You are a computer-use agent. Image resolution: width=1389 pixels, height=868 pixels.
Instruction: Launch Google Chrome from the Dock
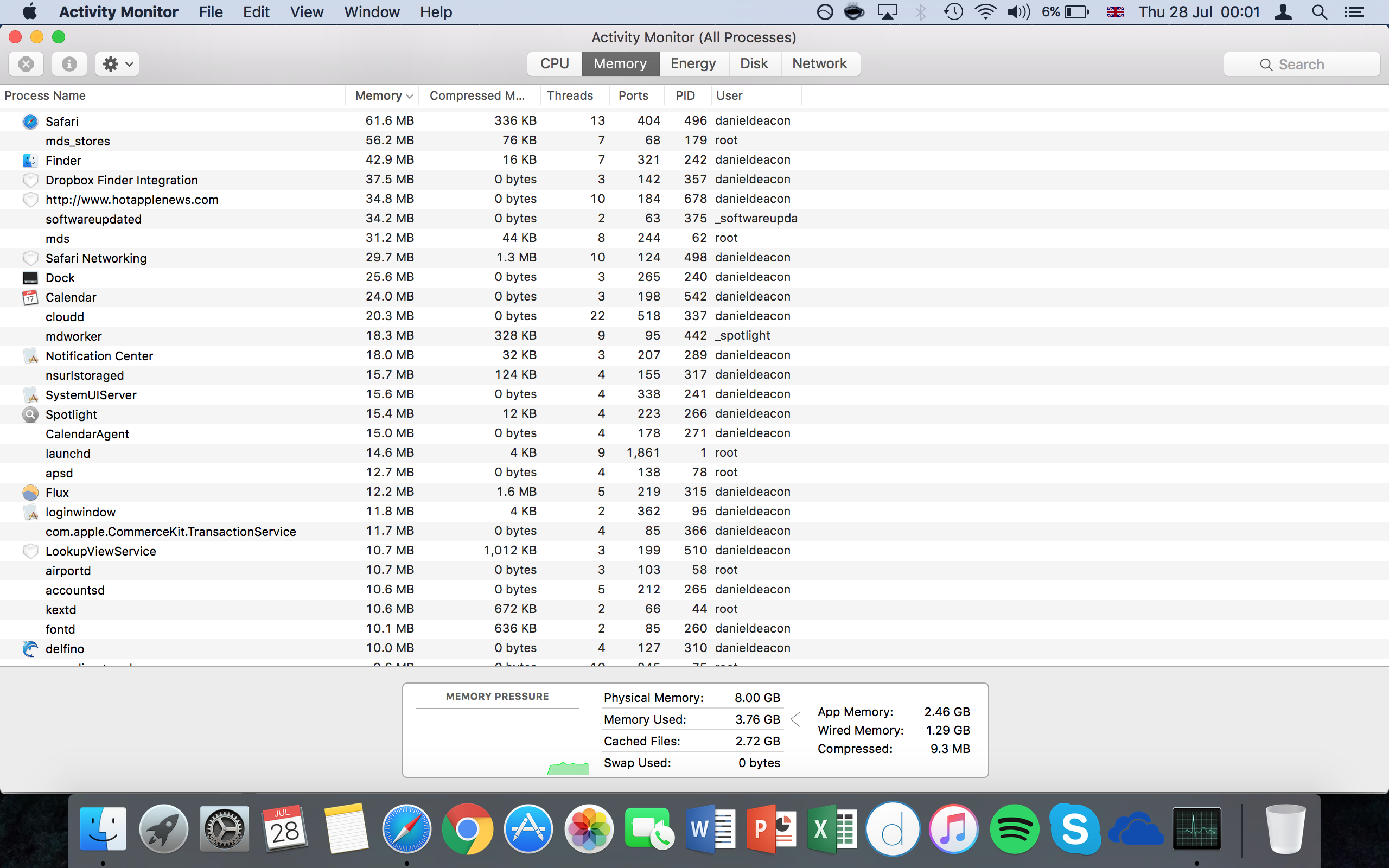click(467, 828)
